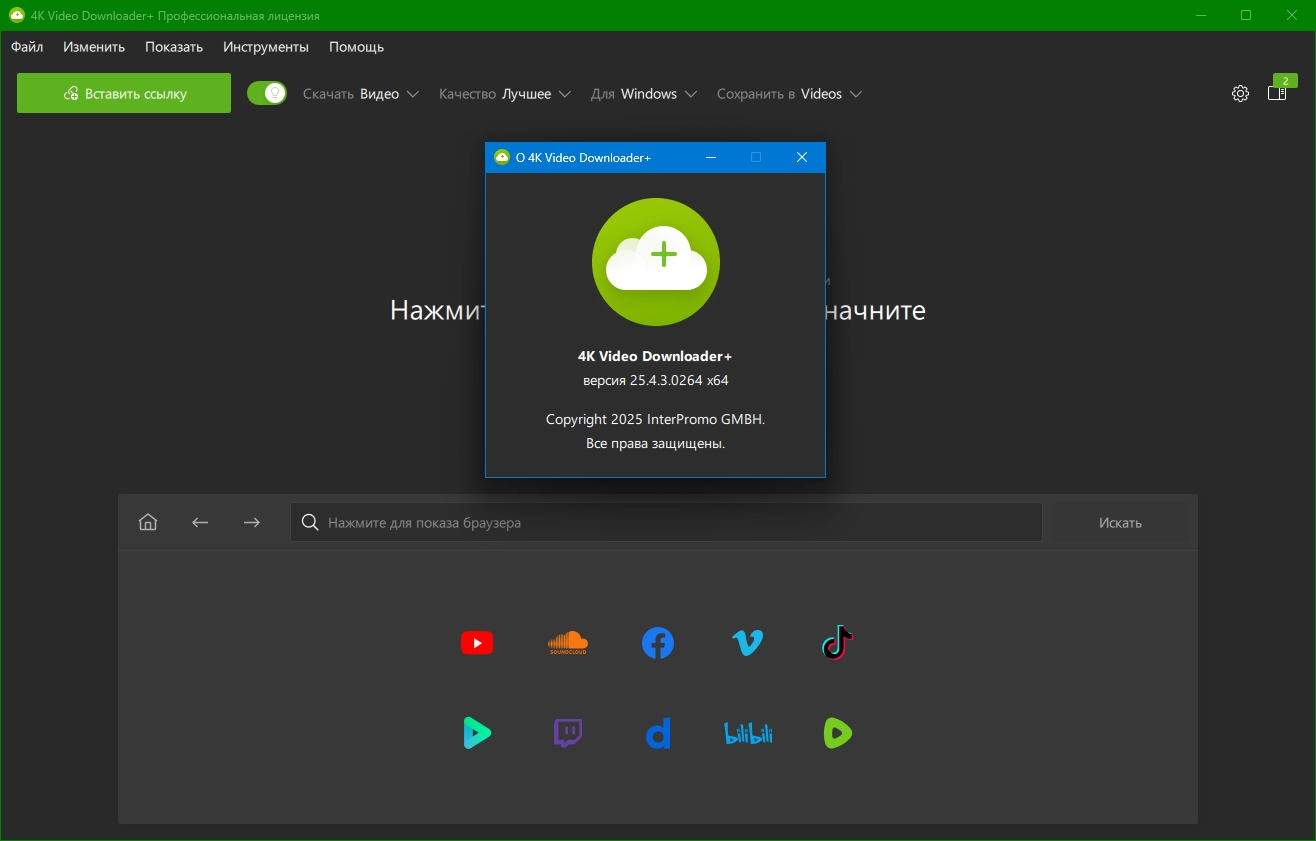Viewport: 1316px width, 841px height.
Task: Select the Bilibili site shortcut
Action: click(x=748, y=734)
